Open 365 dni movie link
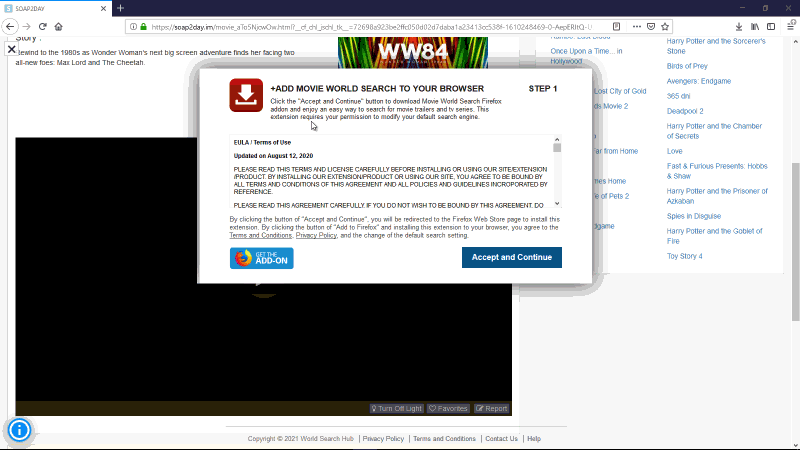The image size is (800, 450). tap(678, 96)
